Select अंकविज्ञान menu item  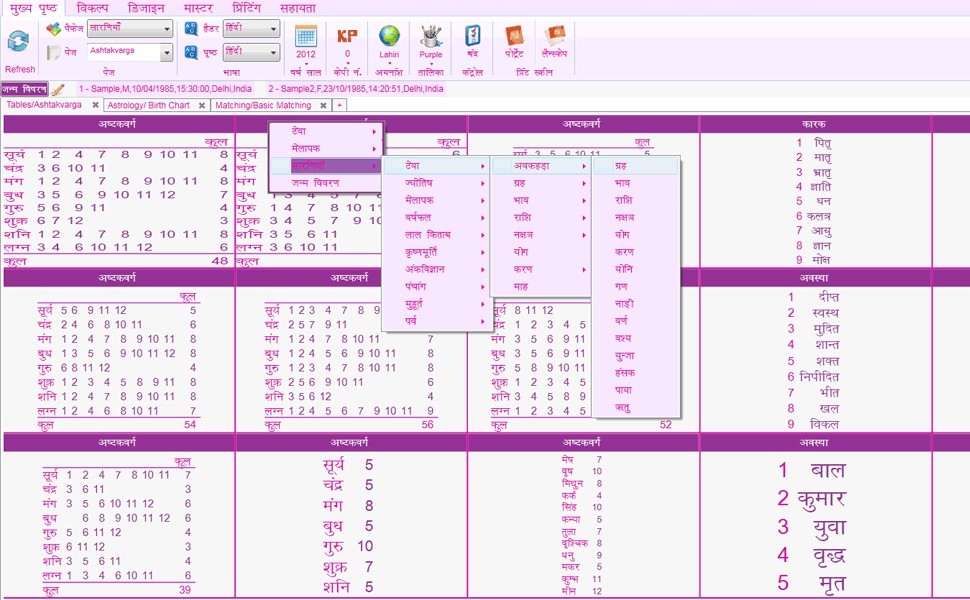point(437,270)
